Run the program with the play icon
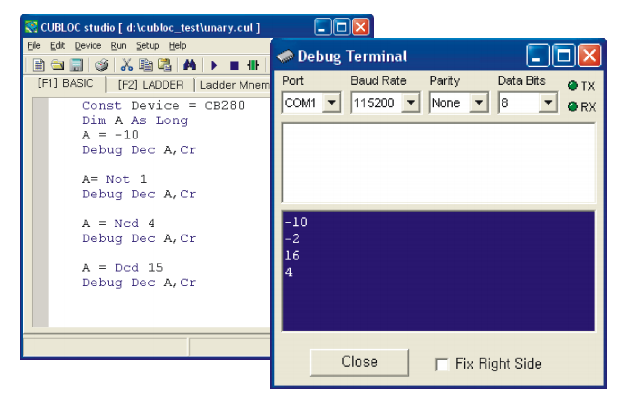This screenshot has height=420, width=639. point(214,65)
